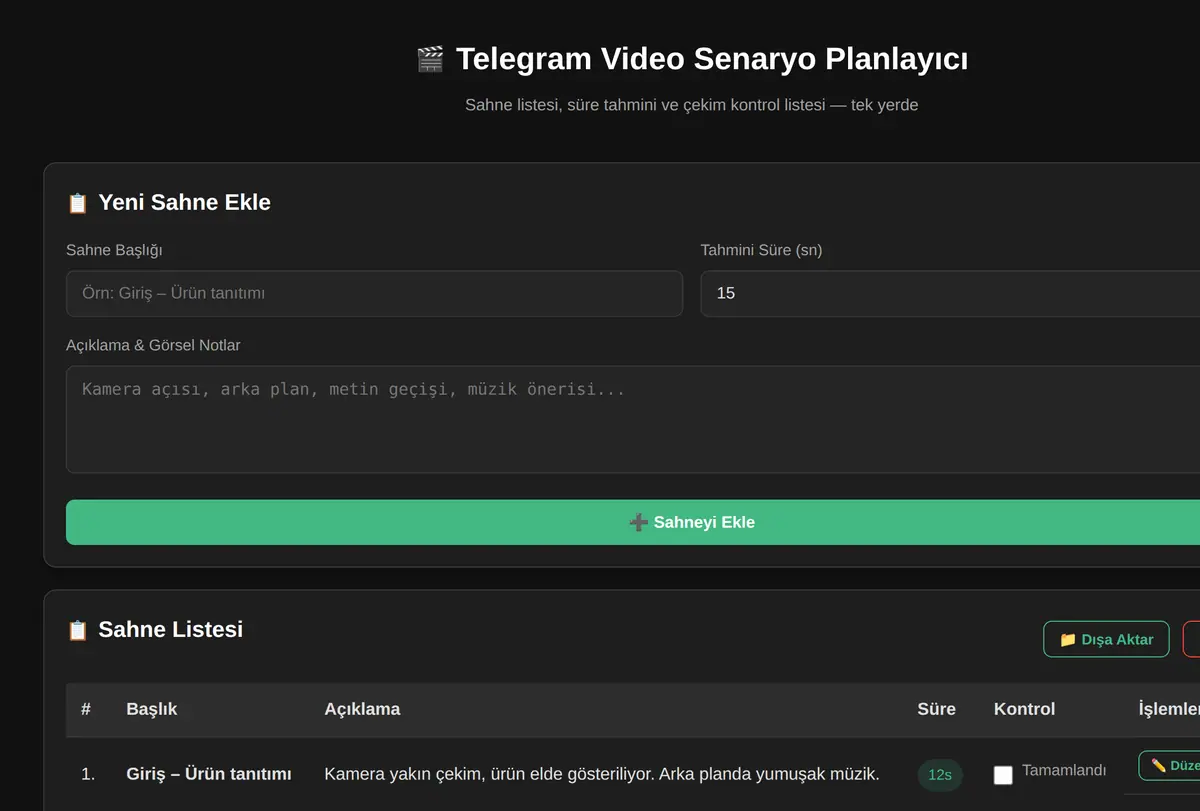
Task: Click the Süre column header
Action: pos(936,709)
